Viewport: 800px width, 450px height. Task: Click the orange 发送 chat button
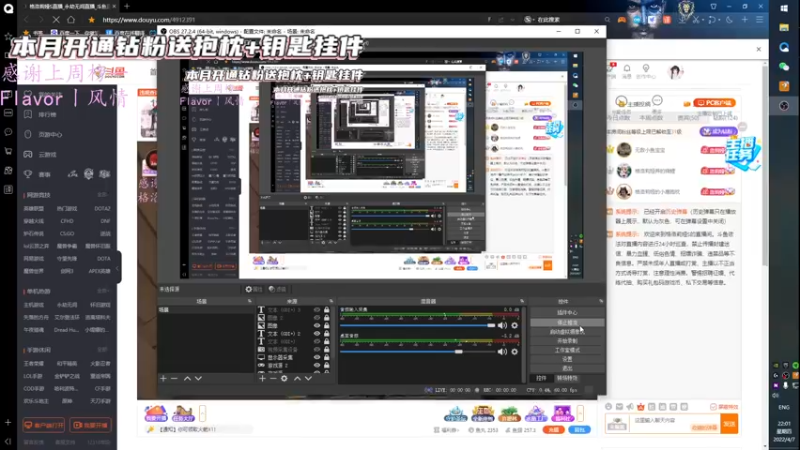(729, 423)
